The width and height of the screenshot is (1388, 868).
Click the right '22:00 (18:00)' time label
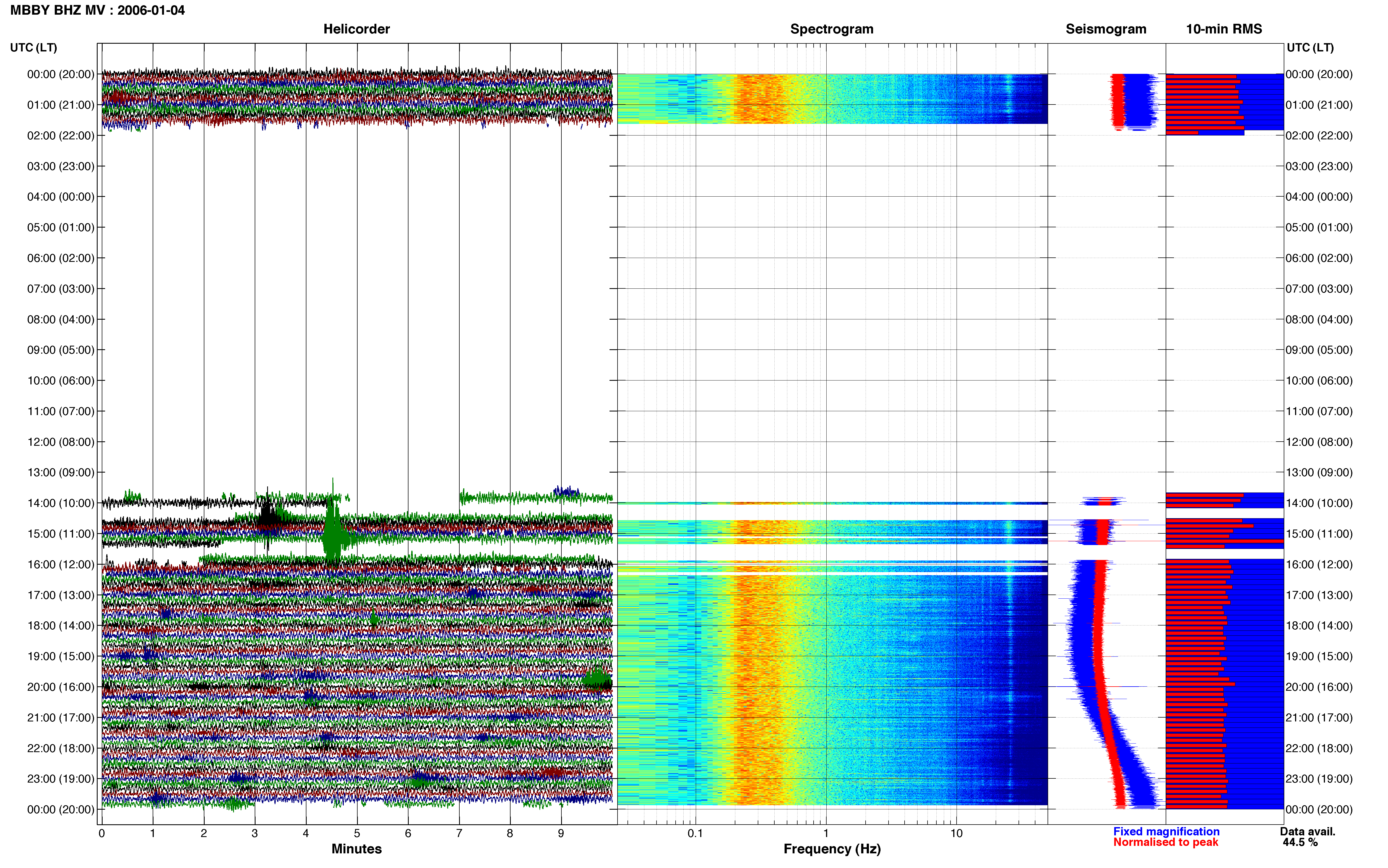pyautogui.click(x=1319, y=749)
